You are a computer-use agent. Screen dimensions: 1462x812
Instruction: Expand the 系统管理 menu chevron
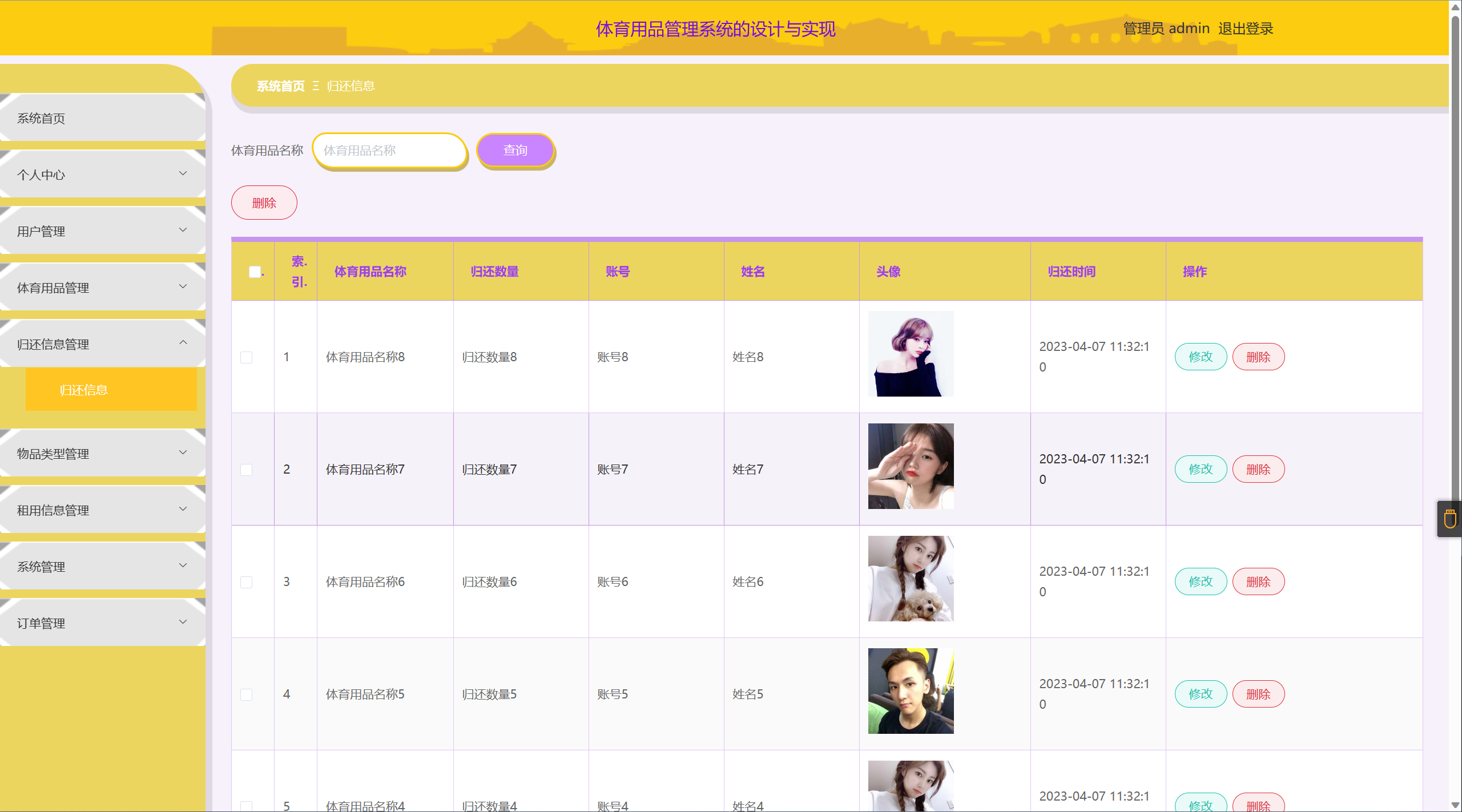tap(183, 565)
